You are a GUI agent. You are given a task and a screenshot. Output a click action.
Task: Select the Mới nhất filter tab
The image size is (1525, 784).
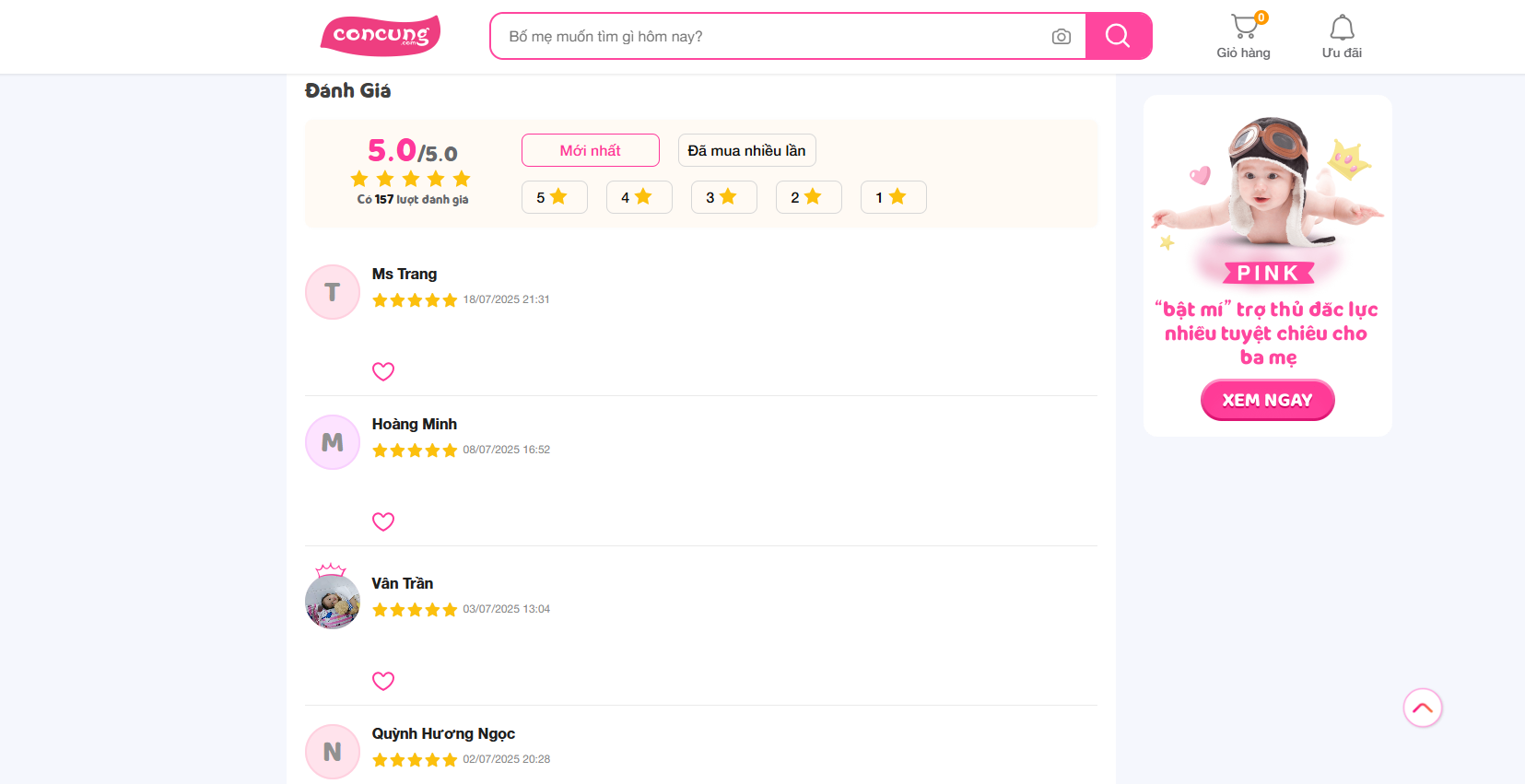click(x=590, y=150)
